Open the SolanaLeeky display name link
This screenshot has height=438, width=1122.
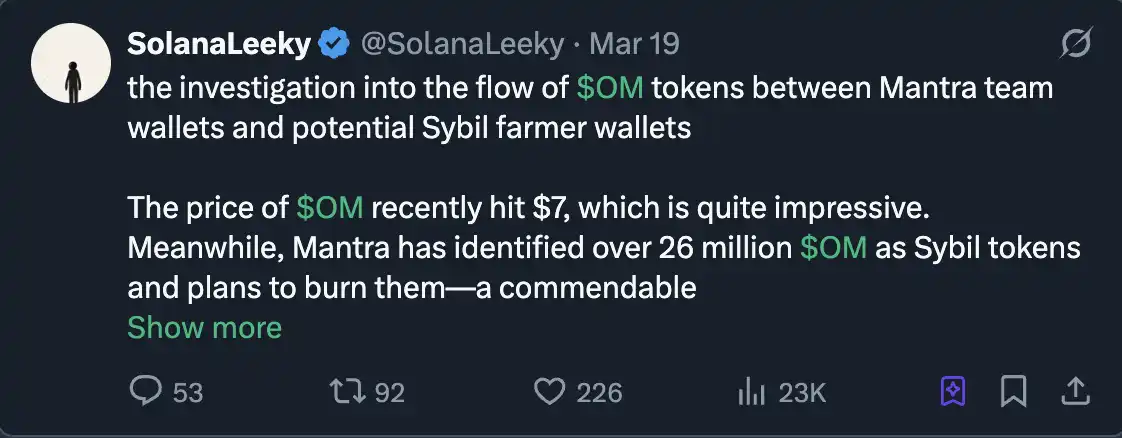(220, 44)
